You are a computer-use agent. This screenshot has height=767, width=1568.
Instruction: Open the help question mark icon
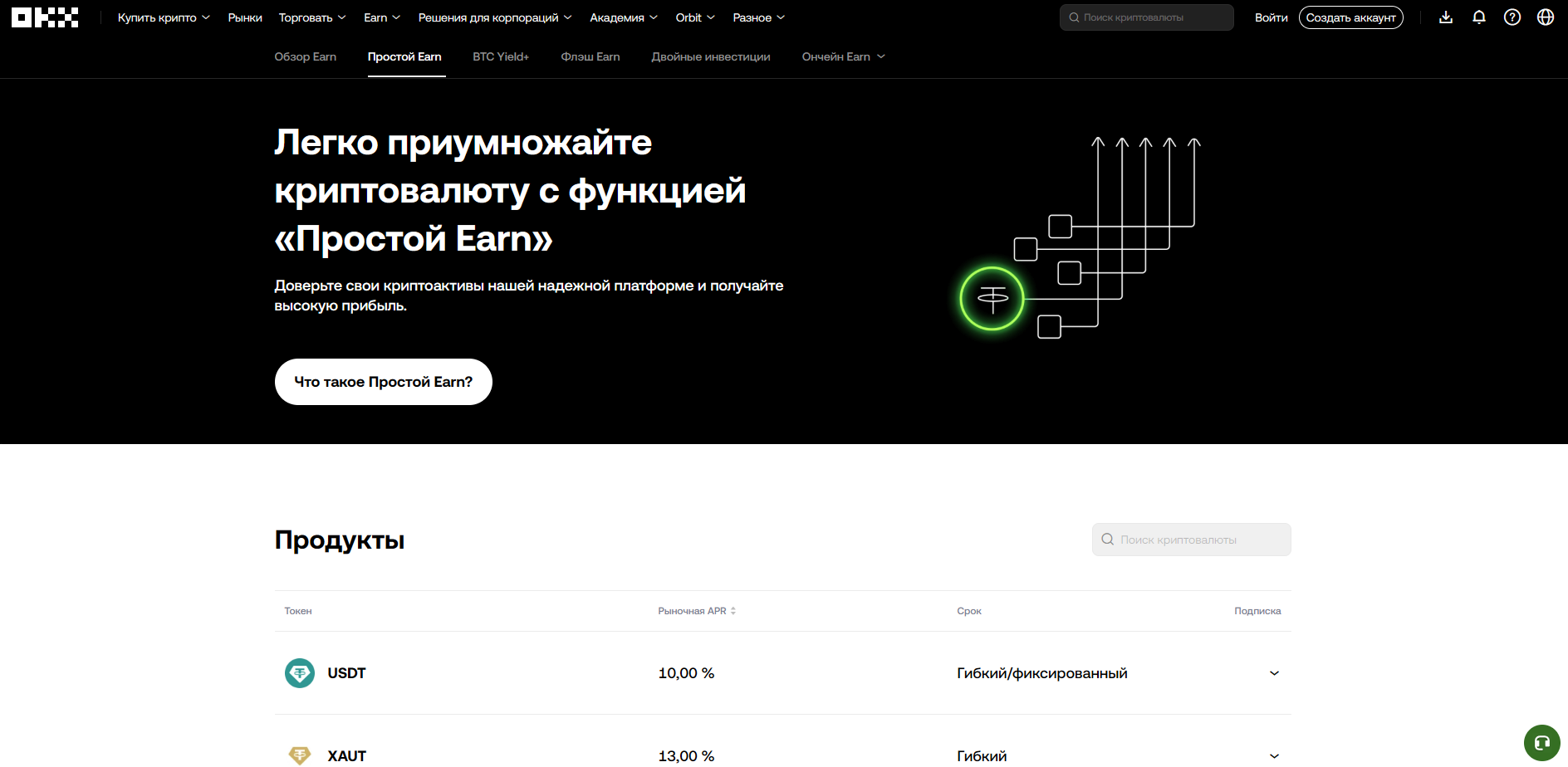[x=1512, y=17]
